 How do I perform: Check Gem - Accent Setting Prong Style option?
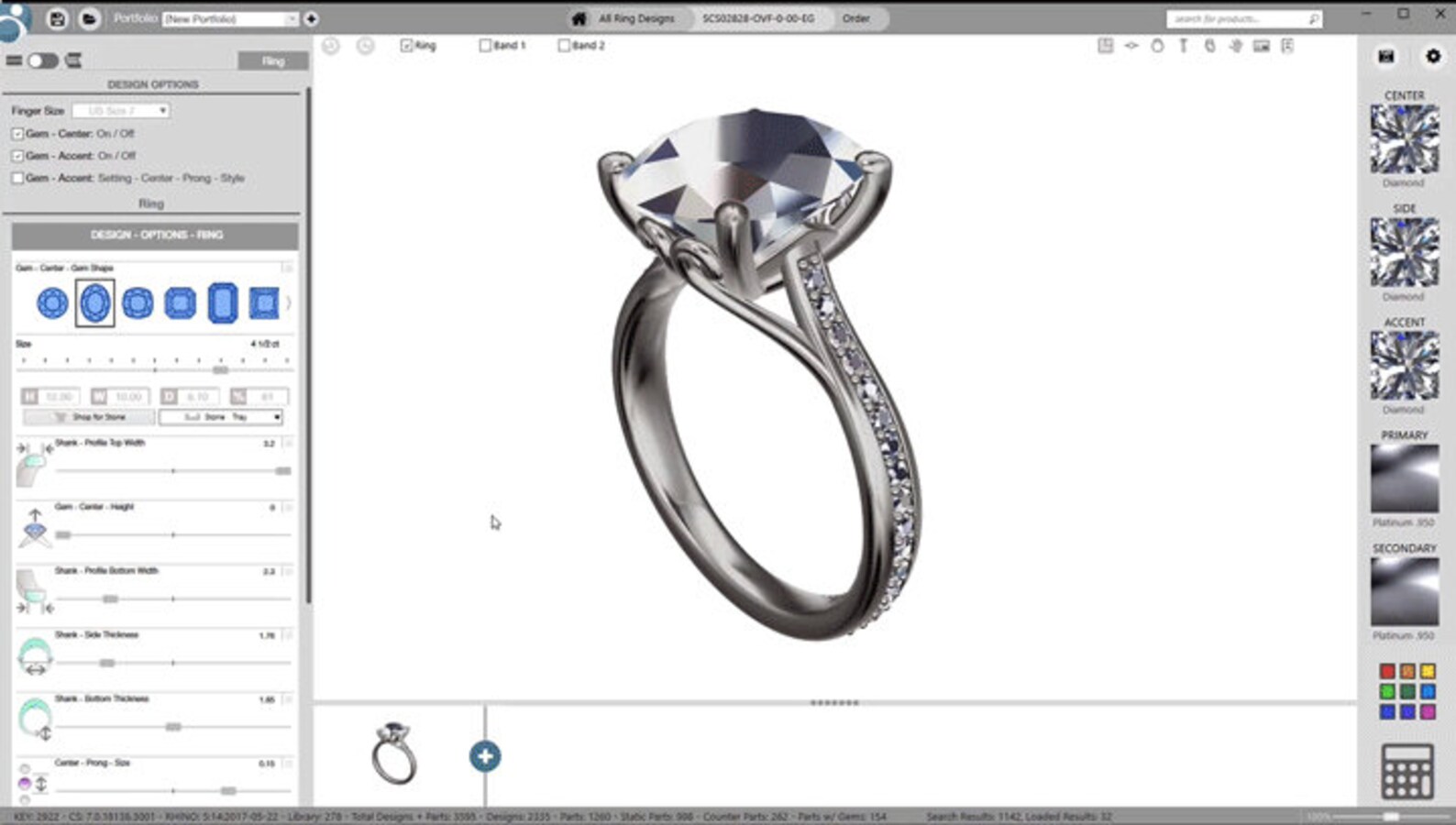[17, 178]
